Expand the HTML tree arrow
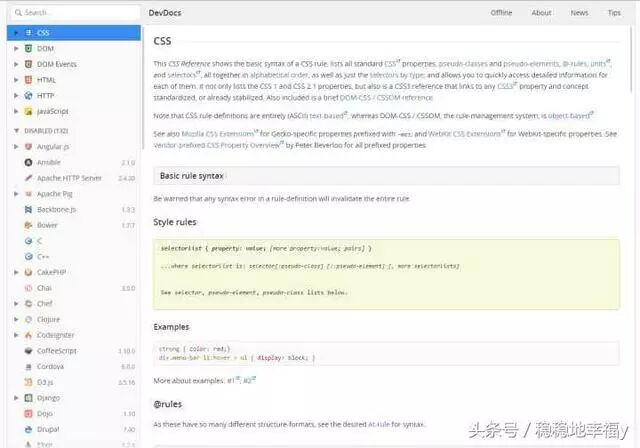Screen dimensions: 640x448 [x=16, y=80]
